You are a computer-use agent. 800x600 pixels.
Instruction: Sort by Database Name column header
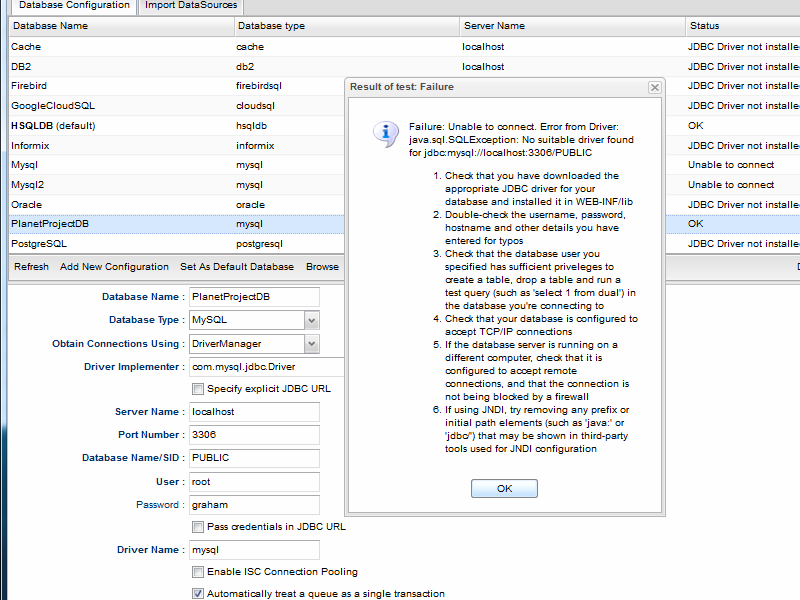(x=118, y=26)
